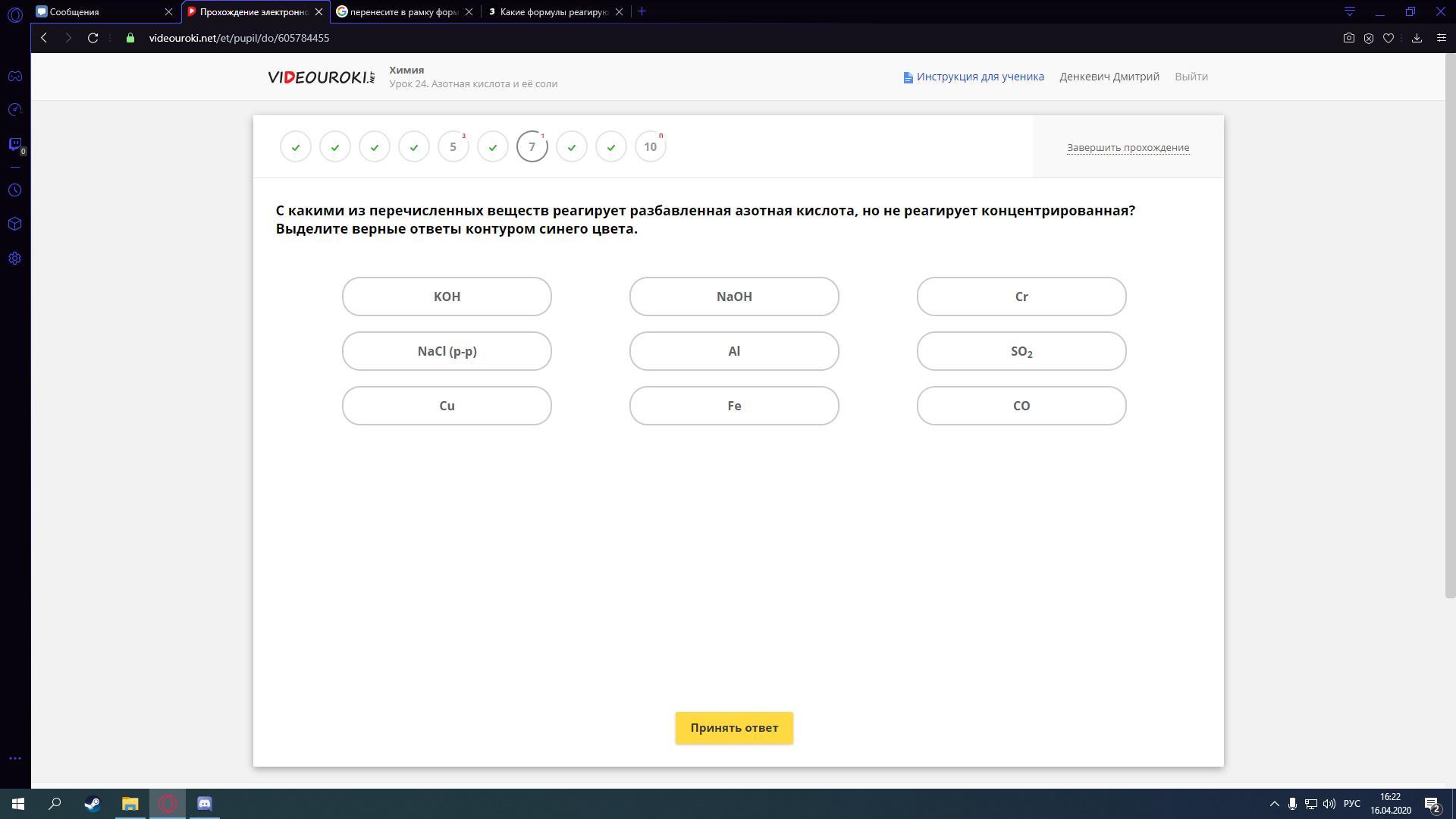
Task: Open Windows search magnifier
Action: [x=55, y=804]
